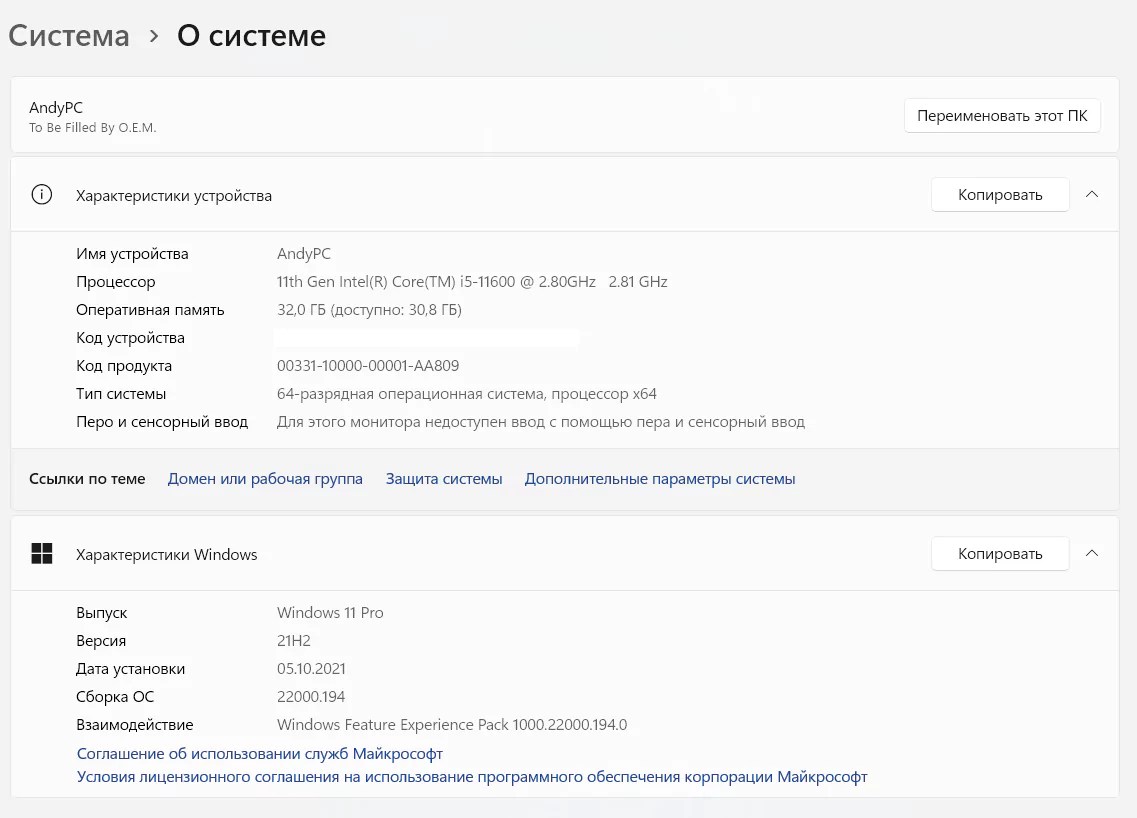1137x818 pixels.
Task: Click the Код продукта value 00331-10000-00001-AA809
Action: (368, 365)
